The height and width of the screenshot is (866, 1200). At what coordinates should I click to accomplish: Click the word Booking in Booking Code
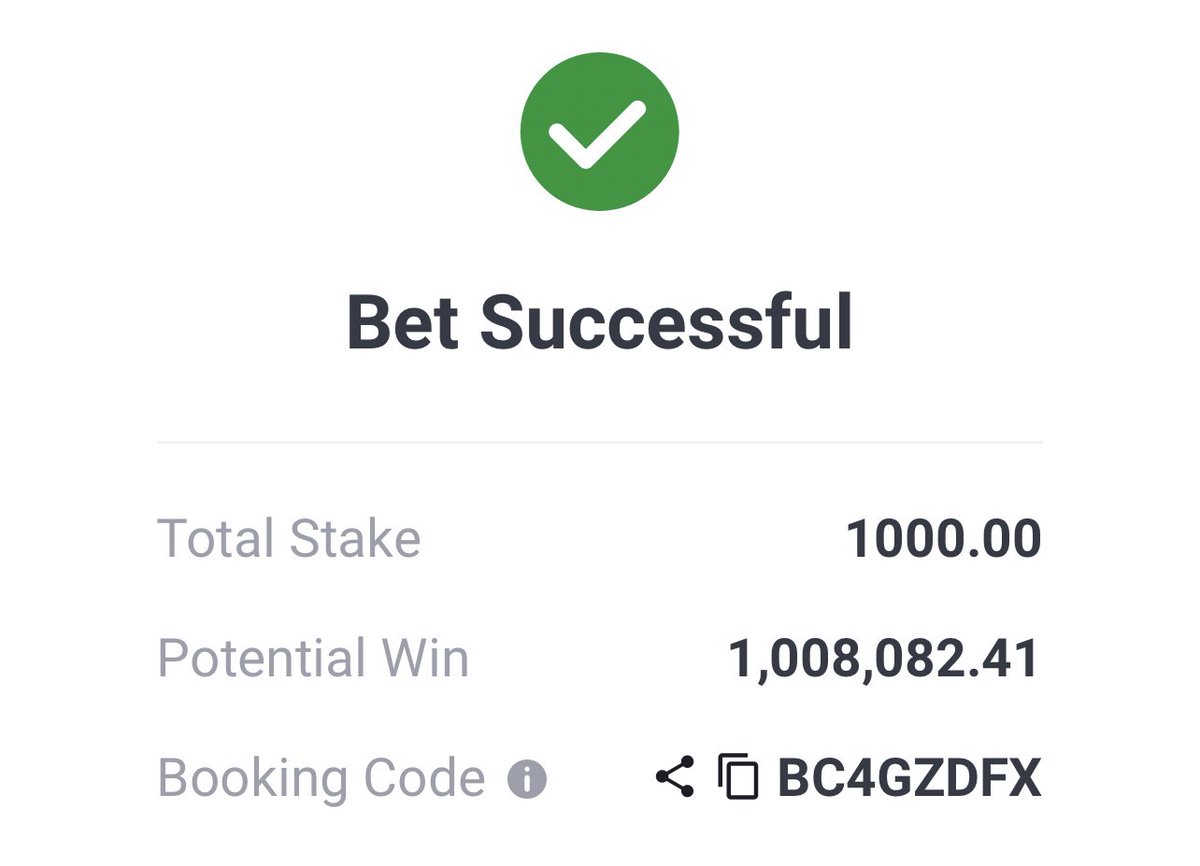tap(254, 779)
